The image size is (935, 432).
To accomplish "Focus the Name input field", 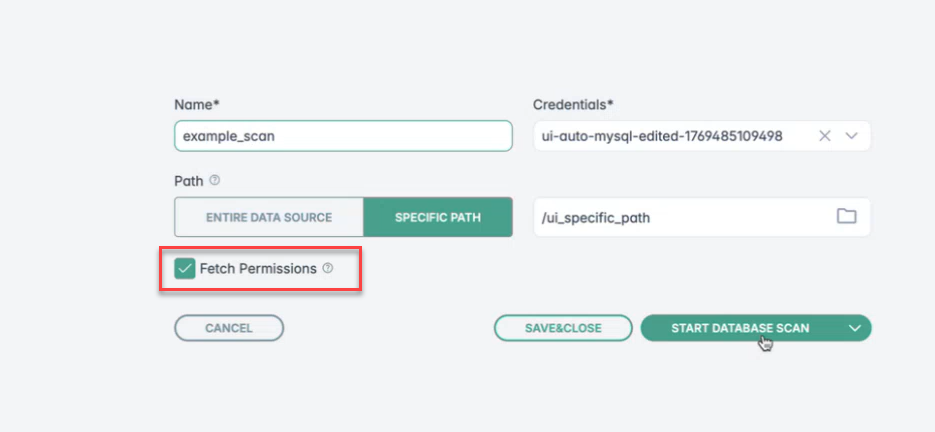I will coord(342,136).
